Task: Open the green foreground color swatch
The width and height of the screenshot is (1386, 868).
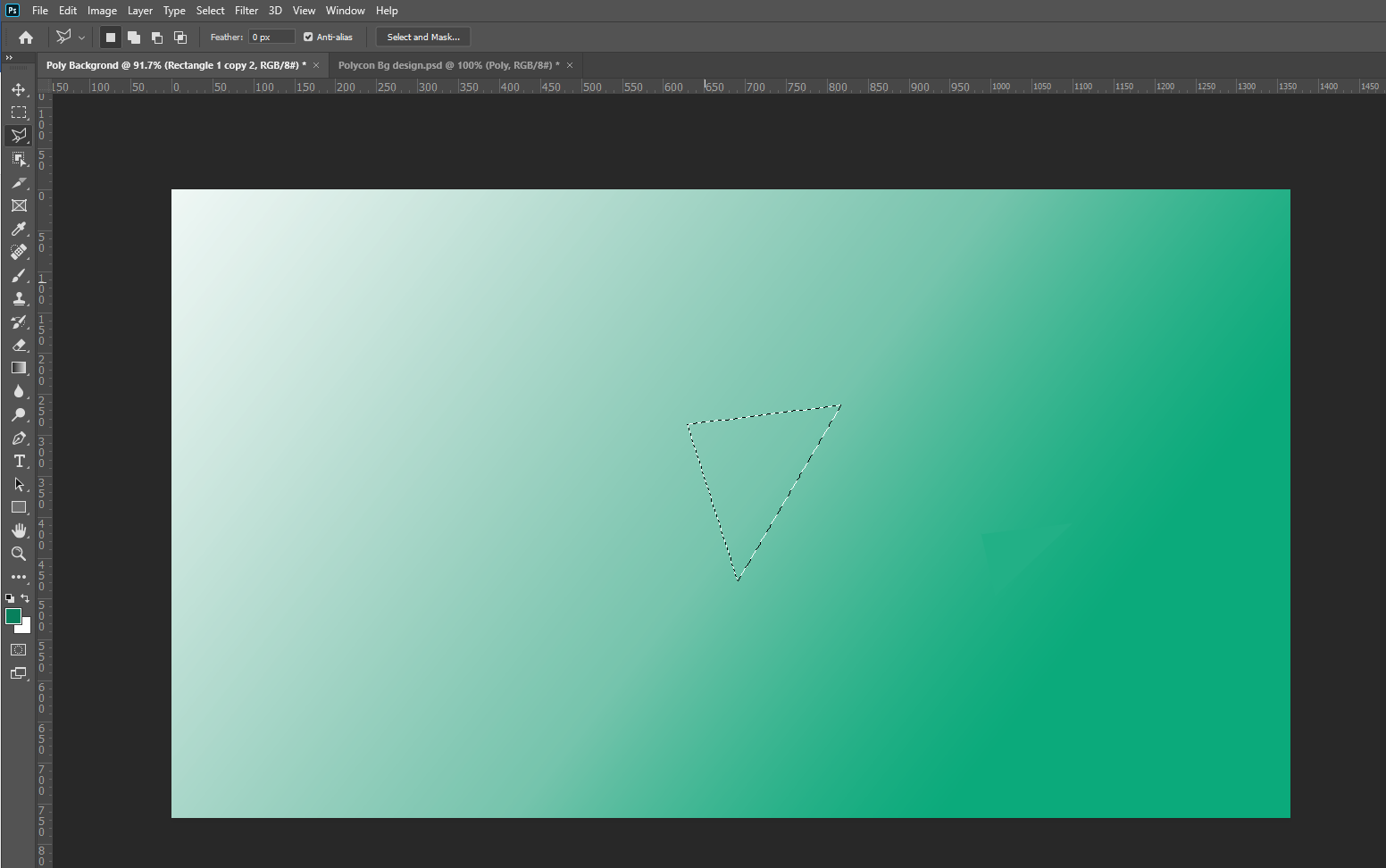Action: tap(13, 616)
